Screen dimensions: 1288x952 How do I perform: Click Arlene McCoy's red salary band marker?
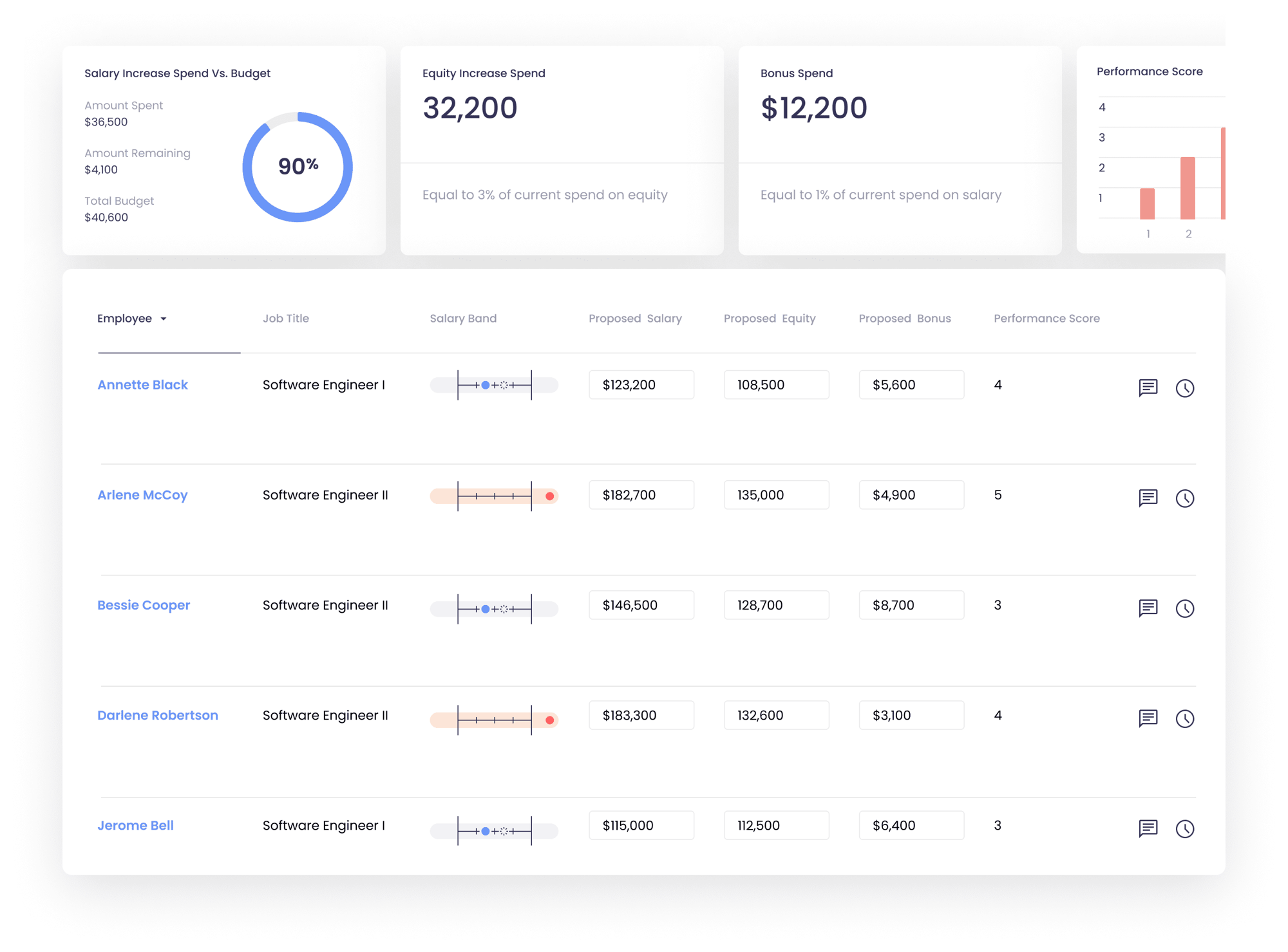[549, 496]
